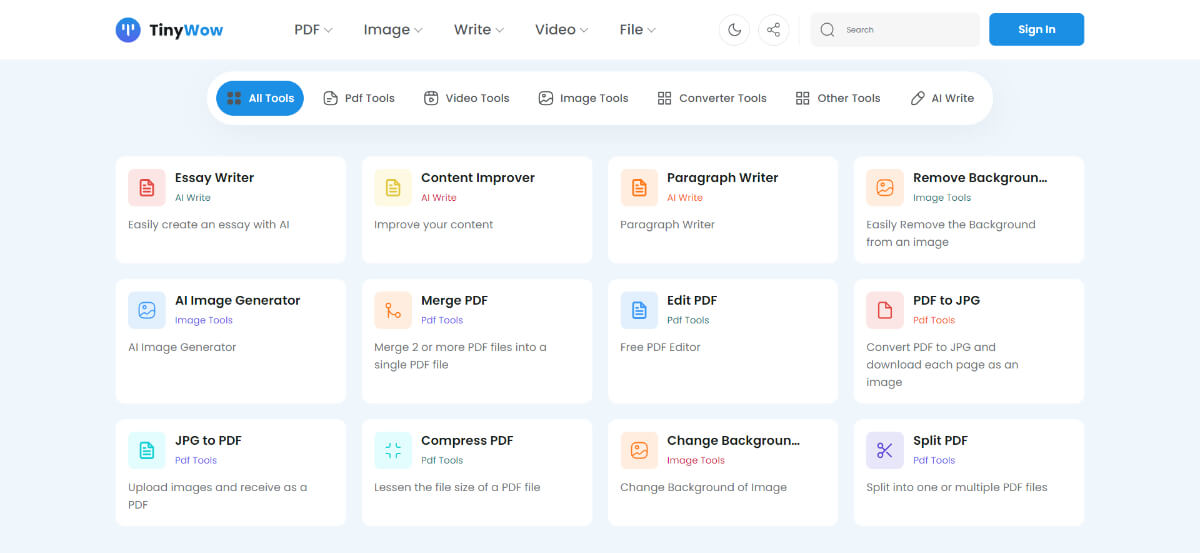Screen dimensions: 1200x553
Task: Expand the Video dropdown menu
Action: (562, 30)
